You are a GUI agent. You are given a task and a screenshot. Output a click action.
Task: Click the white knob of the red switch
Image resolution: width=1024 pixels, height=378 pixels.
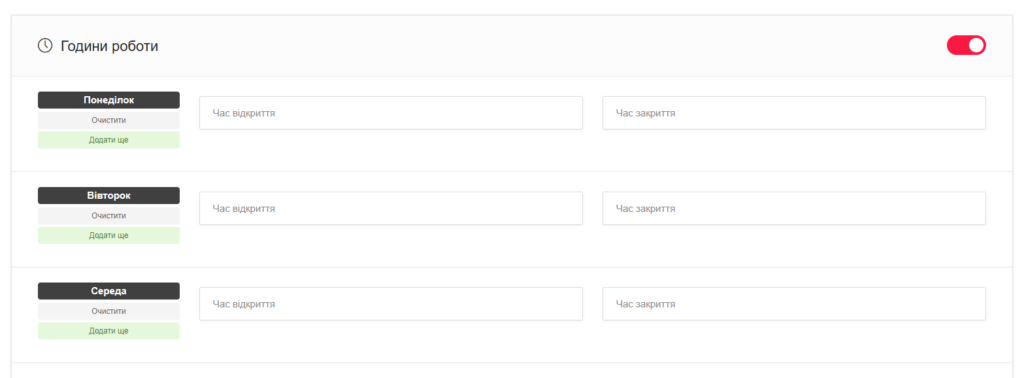click(x=976, y=45)
